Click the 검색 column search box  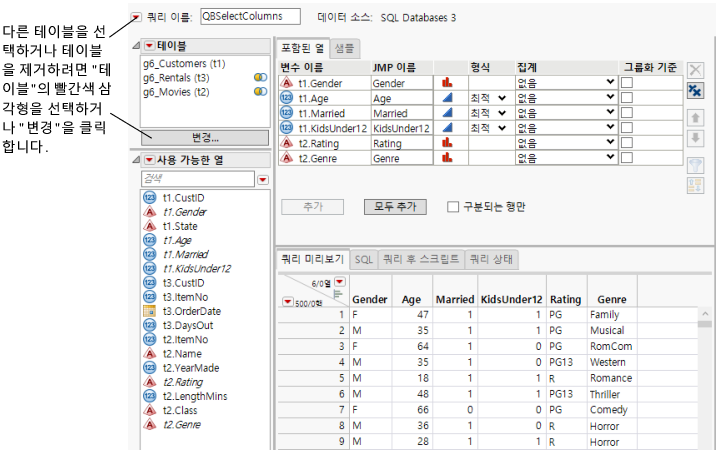pos(197,179)
